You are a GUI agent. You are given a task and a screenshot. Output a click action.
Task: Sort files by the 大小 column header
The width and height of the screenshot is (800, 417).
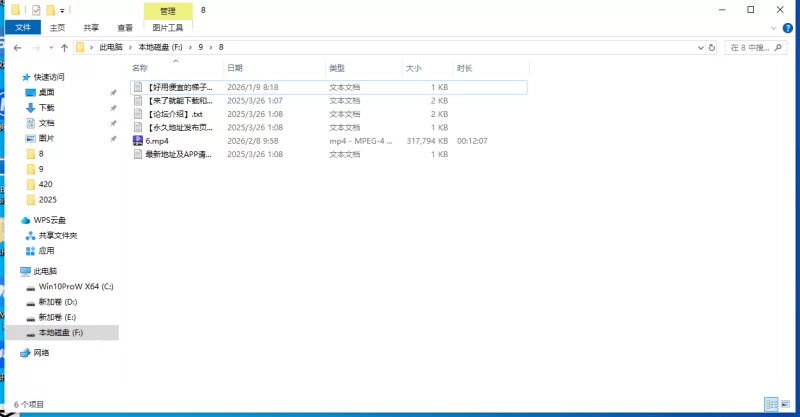click(413, 68)
